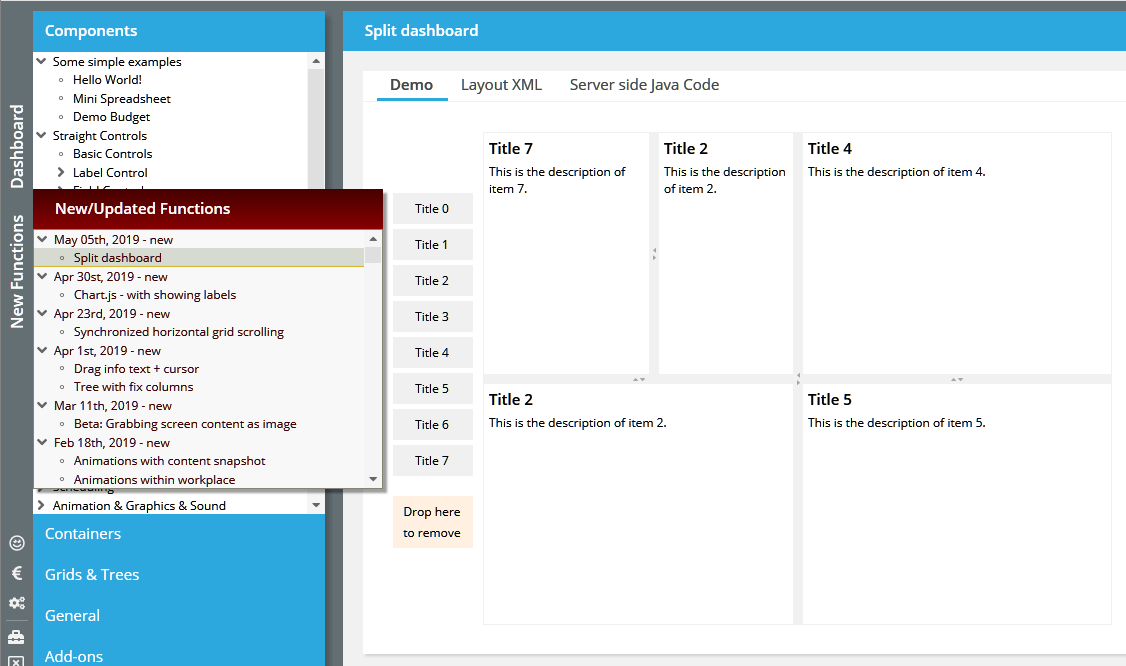Click splitter arrows below Title 4 panel
1126x666 pixels.
(x=956, y=379)
